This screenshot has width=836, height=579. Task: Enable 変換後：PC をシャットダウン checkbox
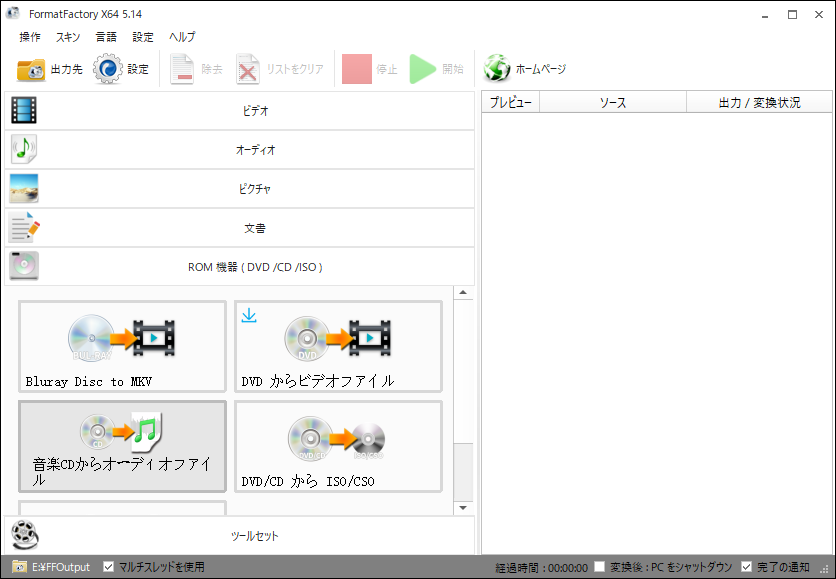[600, 567]
